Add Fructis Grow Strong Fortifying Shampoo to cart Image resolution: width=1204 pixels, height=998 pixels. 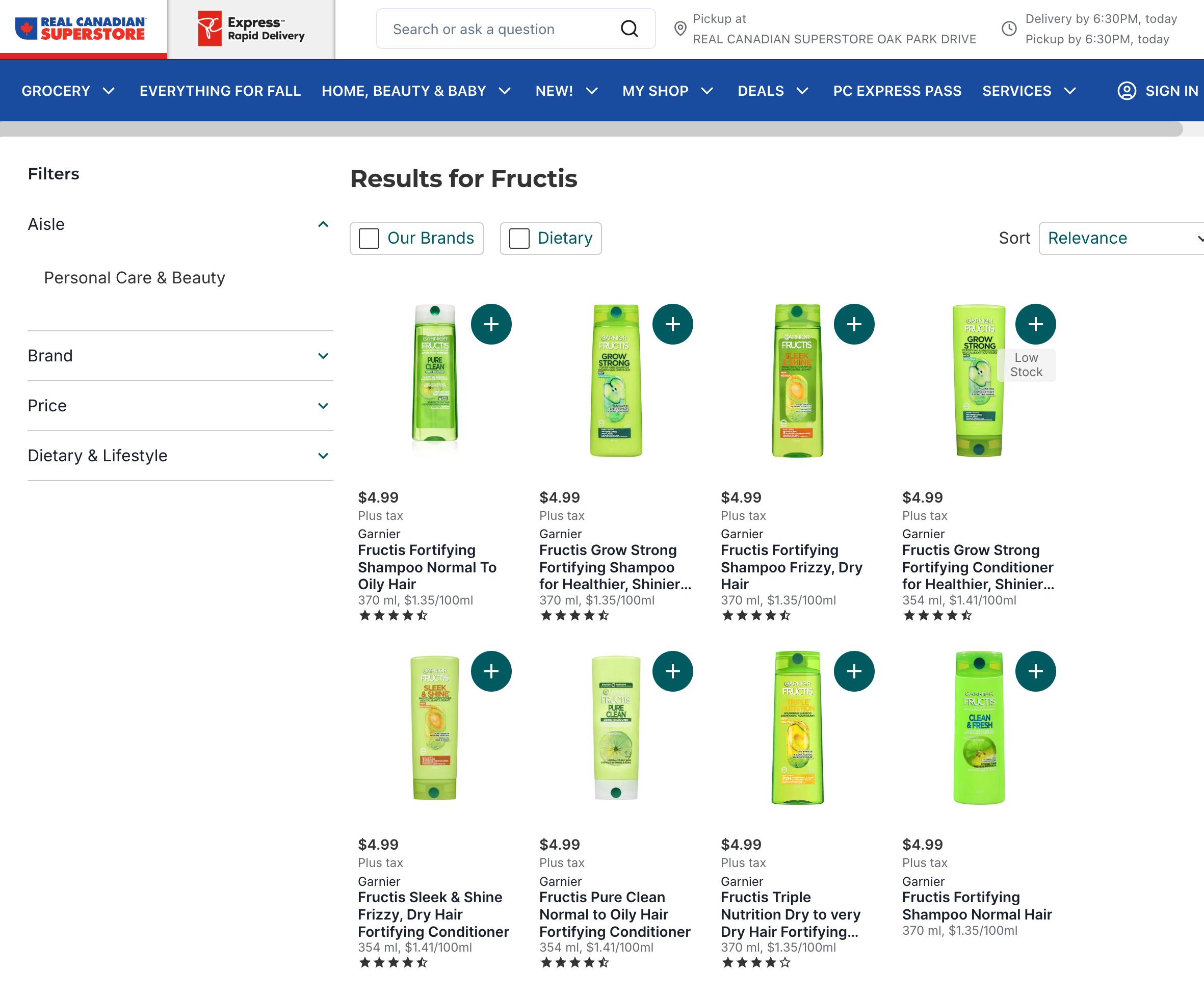click(672, 324)
